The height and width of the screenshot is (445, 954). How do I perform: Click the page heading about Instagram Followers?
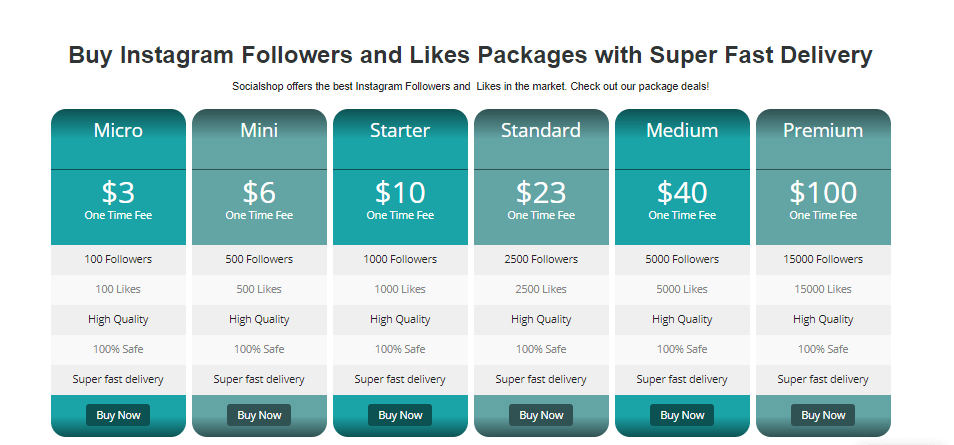point(470,55)
